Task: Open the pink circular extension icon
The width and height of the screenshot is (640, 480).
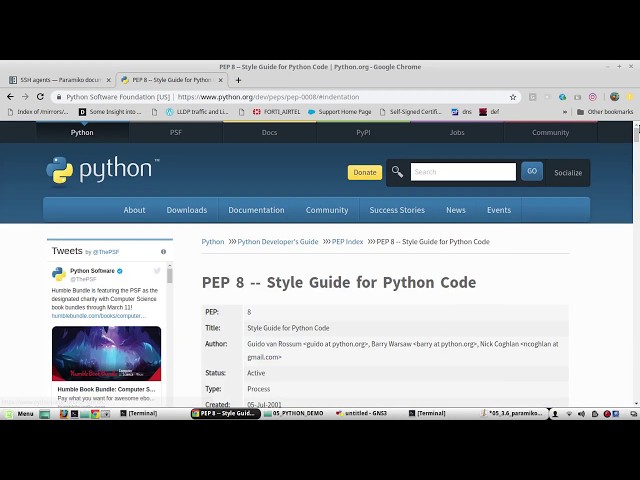Action: [593, 97]
